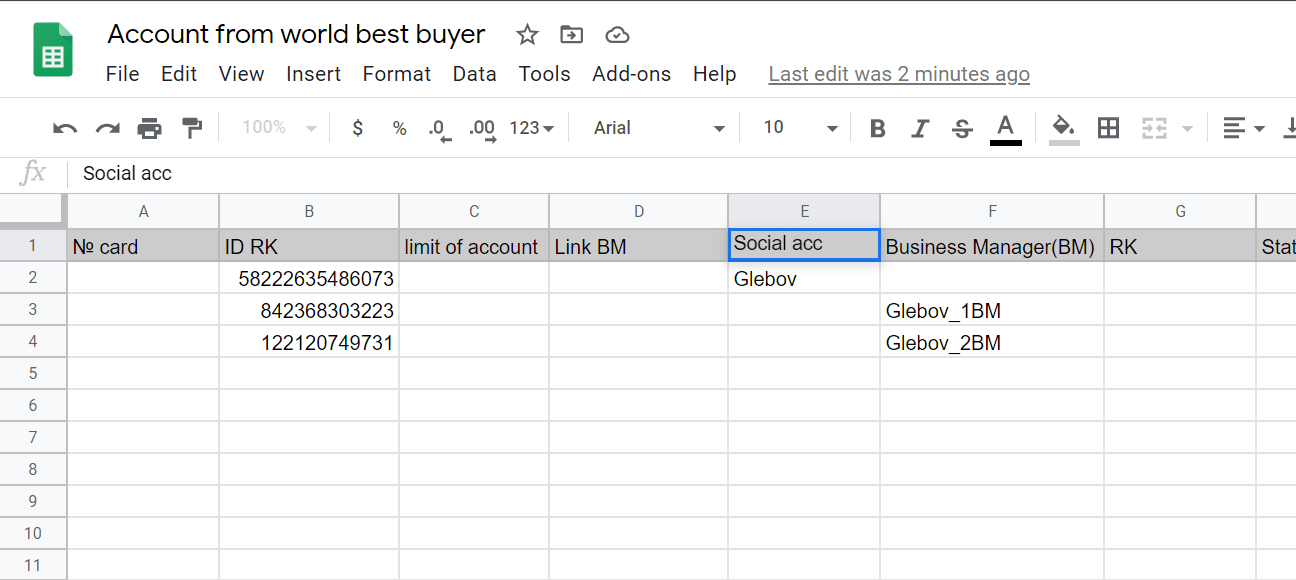Toggle bold formatting
Screen dimensions: 1296x580
(x=878, y=128)
